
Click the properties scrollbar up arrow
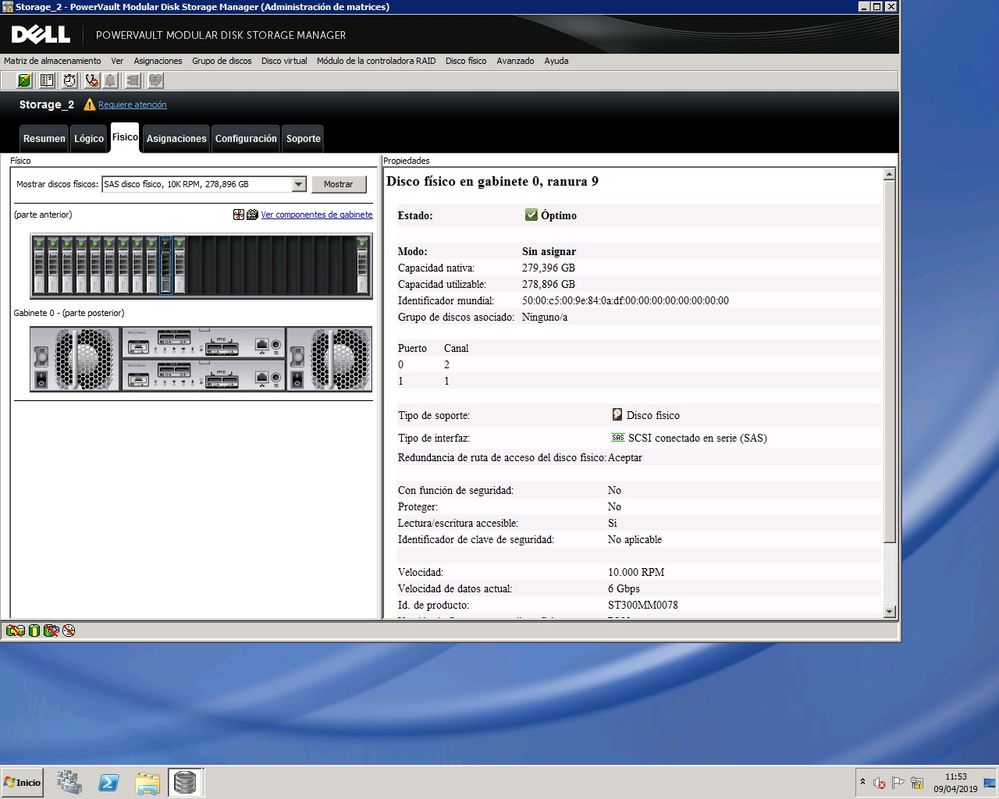(889, 174)
